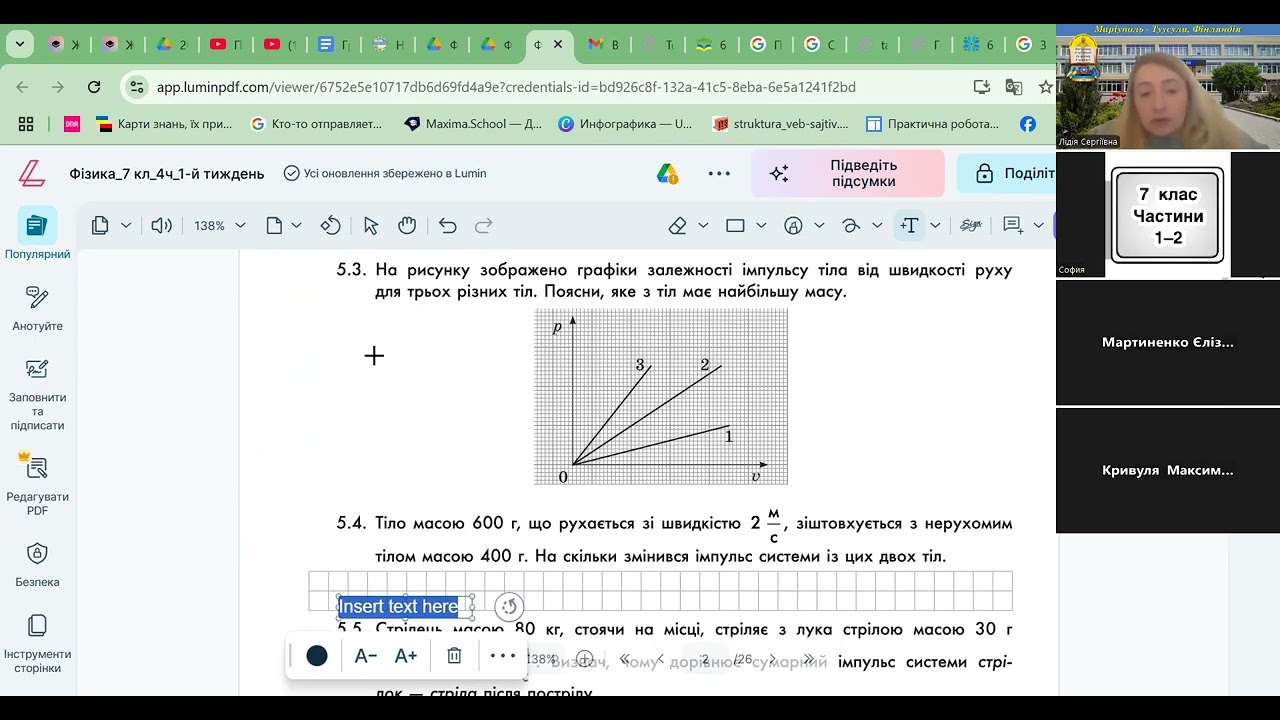Viewport: 1280px width, 720px height.
Task: Click the Поділіться share button
Action: [x=1008, y=173]
